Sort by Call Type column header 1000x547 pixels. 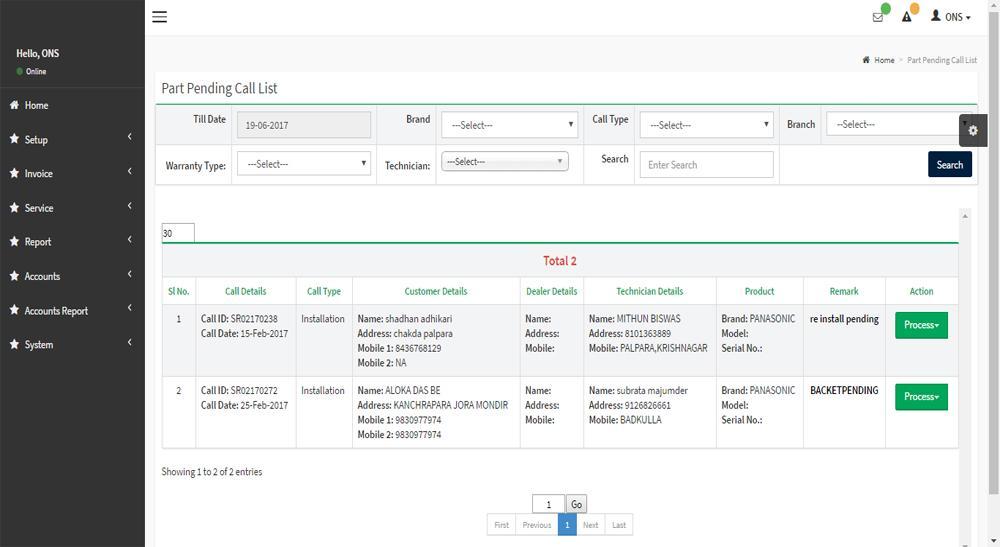[324, 291]
